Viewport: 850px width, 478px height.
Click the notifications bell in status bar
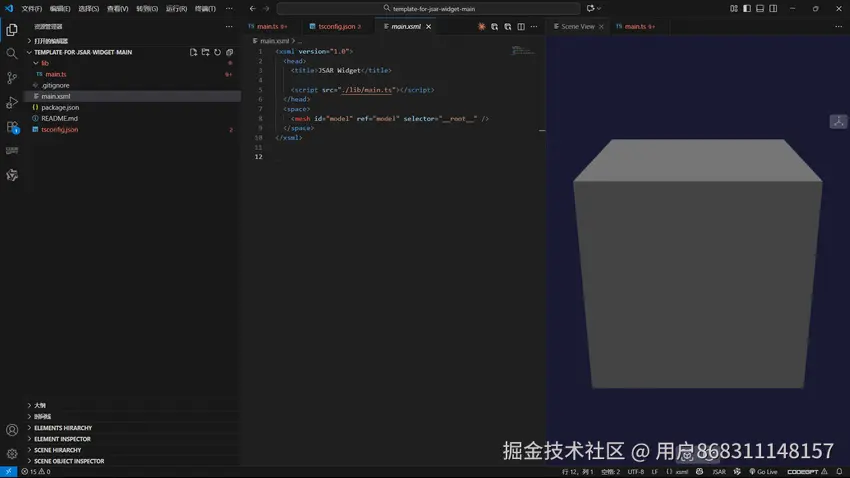pos(839,471)
